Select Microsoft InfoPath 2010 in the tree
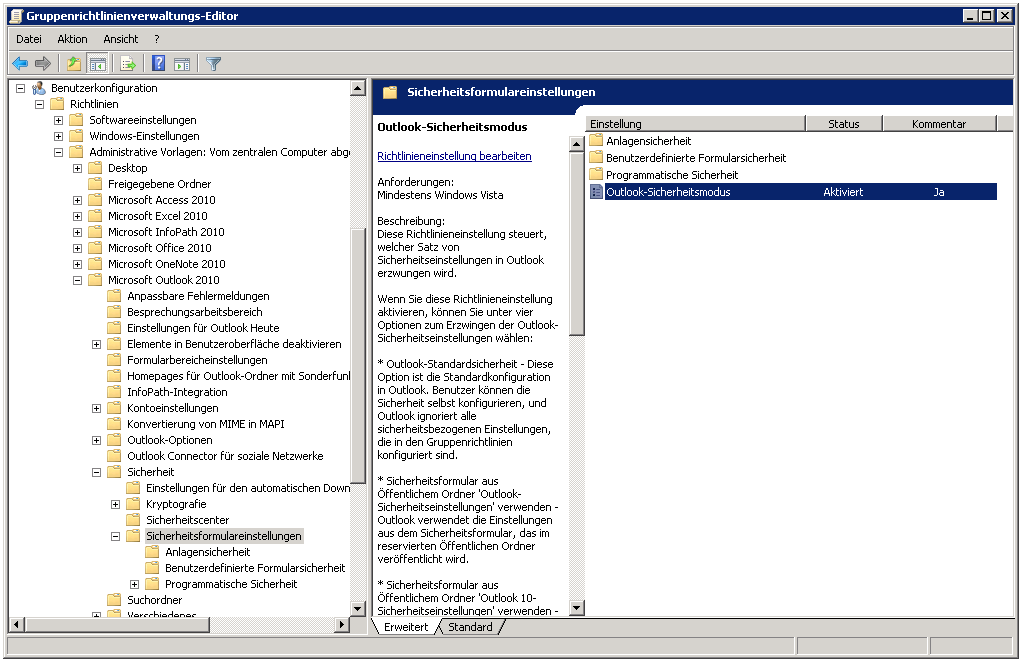 coord(166,232)
